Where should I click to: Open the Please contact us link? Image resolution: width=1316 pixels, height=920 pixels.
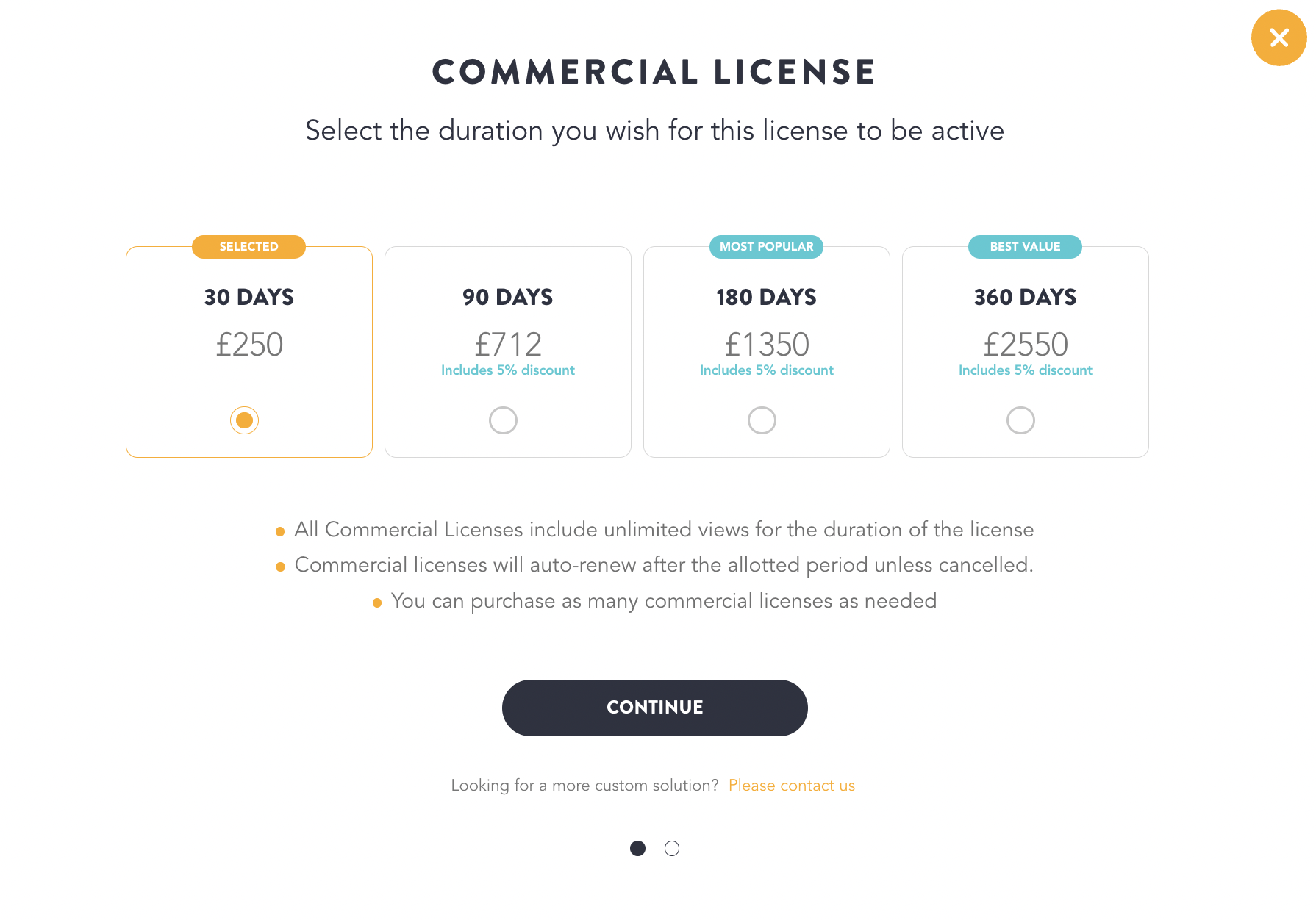coord(791,786)
